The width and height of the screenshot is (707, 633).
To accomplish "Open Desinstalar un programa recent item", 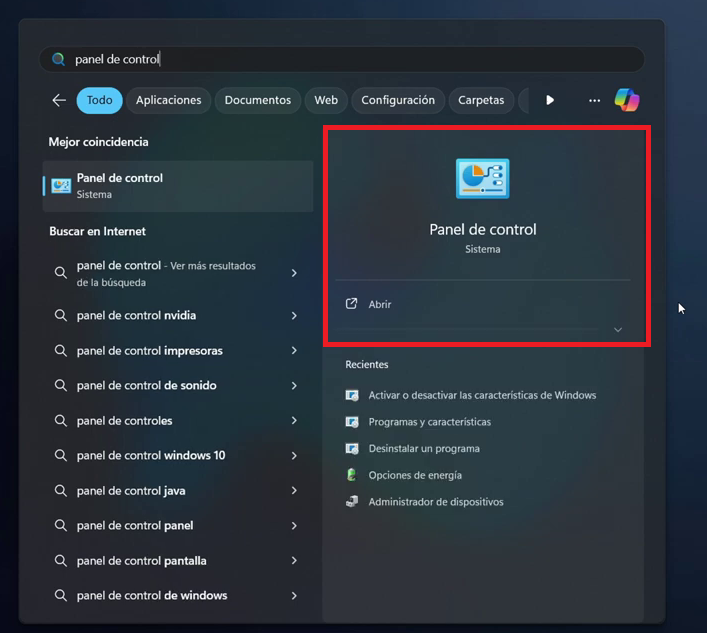I will click(424, 449).
